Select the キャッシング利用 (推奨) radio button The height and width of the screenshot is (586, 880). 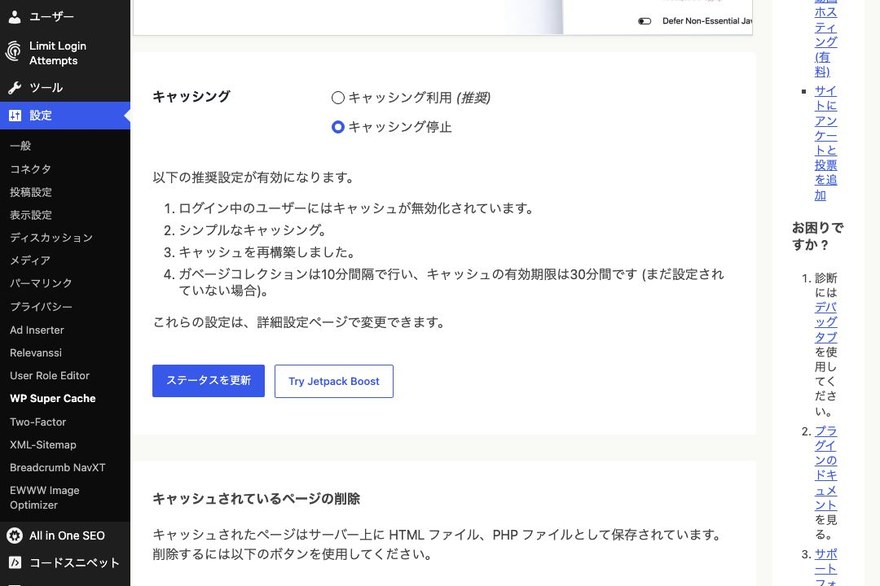point(338,98)
